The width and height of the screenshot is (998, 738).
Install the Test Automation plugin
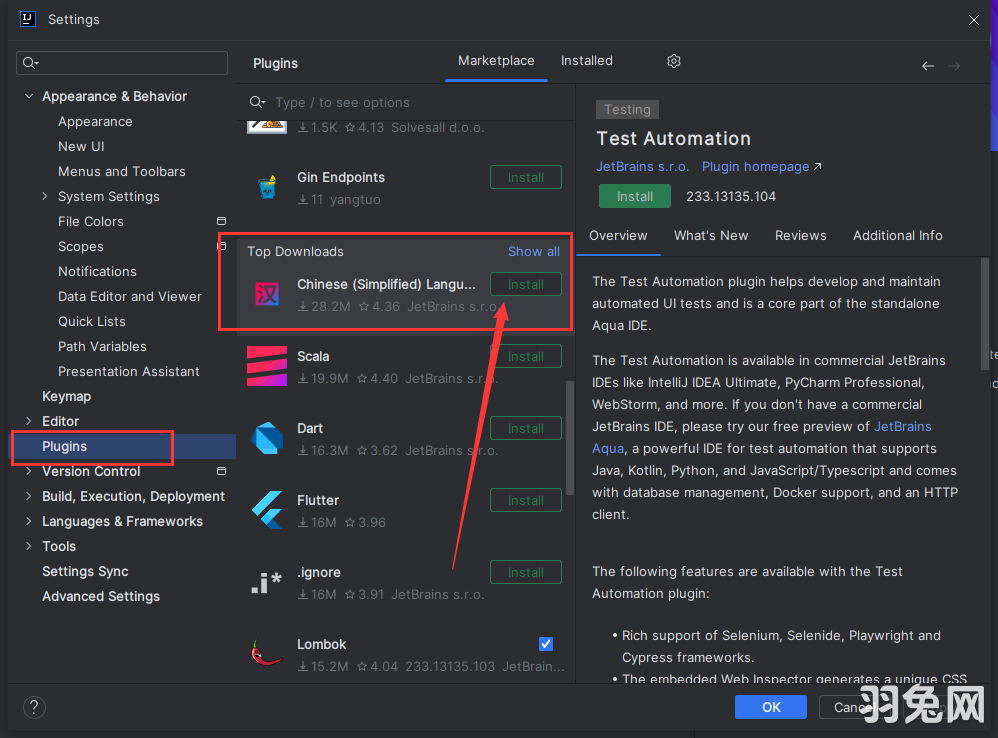click(635, 197)
